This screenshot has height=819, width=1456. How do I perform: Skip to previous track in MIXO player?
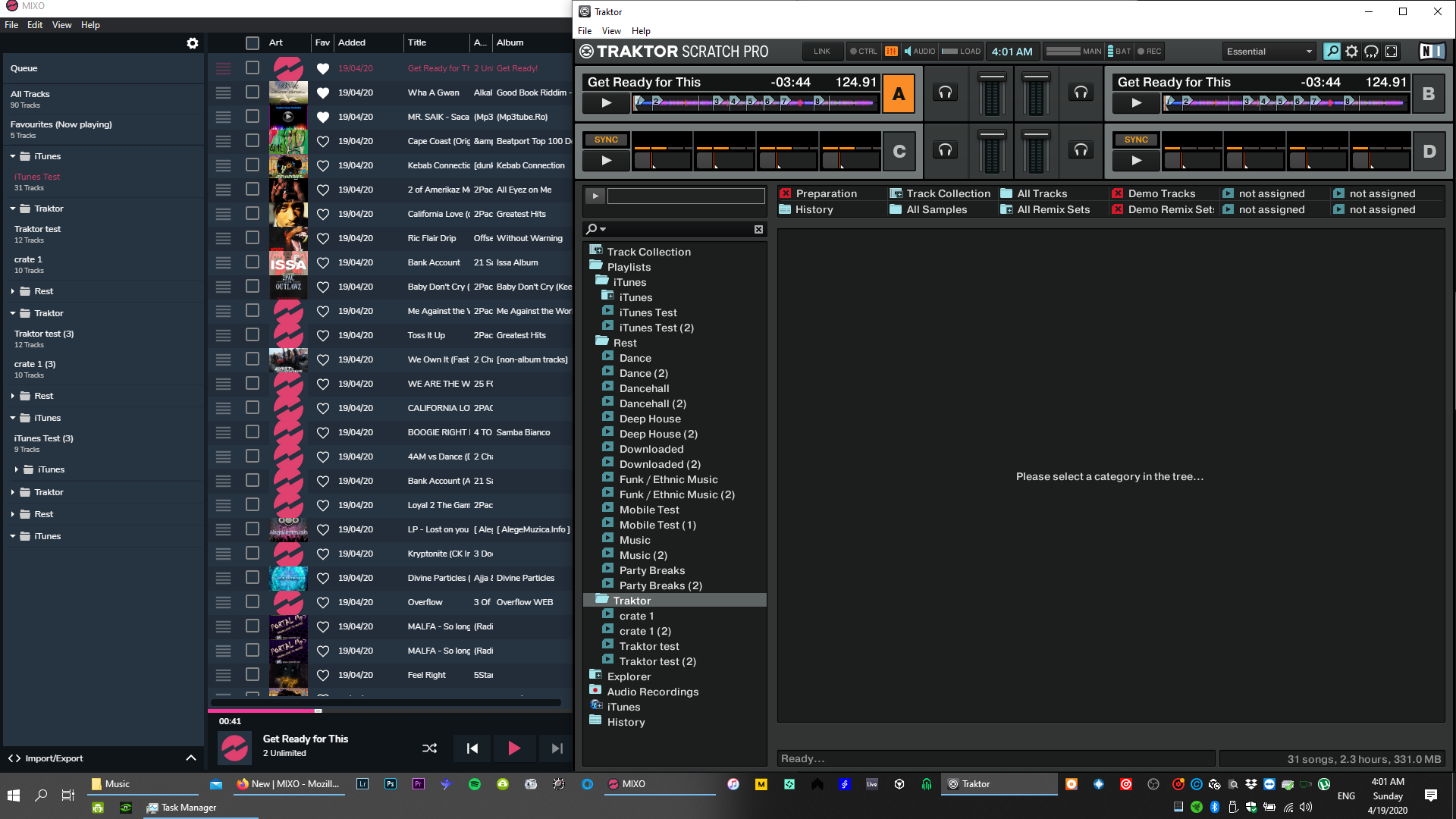[x=472, y=748]
